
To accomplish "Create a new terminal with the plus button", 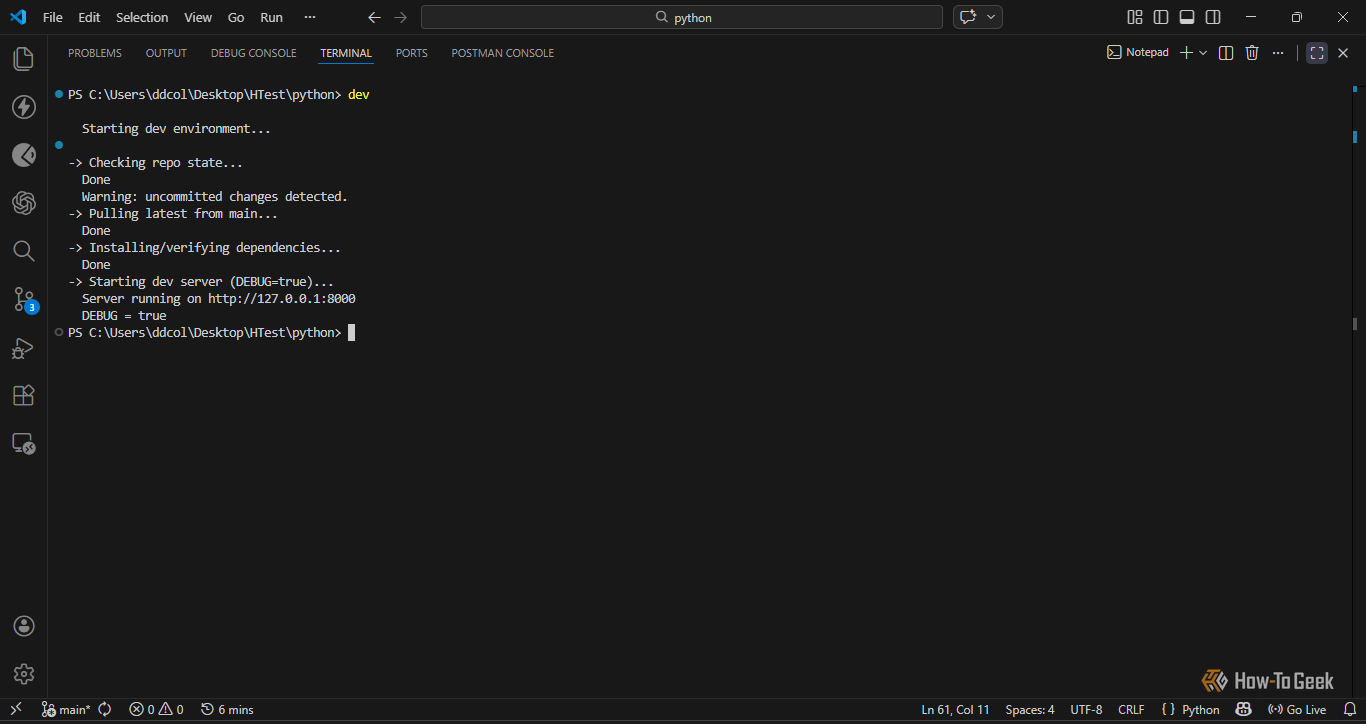I will coord(1186,53).
